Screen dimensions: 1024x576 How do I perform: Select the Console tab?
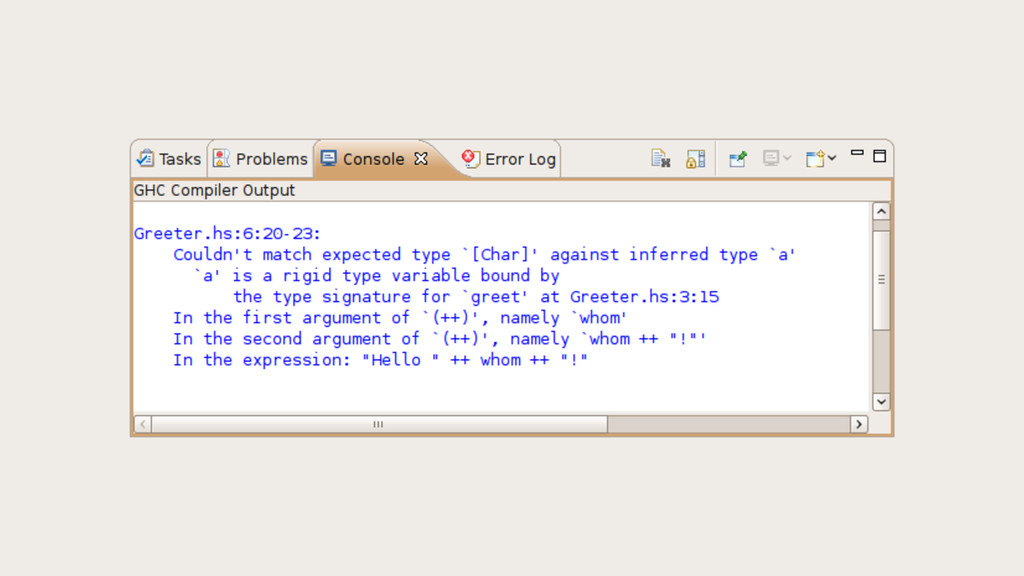(374, 159)
